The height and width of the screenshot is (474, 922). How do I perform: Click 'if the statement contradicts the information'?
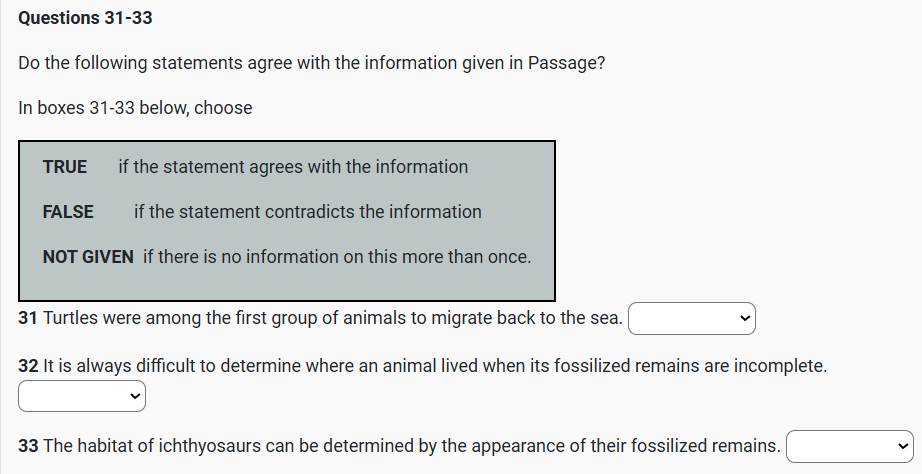308,212
